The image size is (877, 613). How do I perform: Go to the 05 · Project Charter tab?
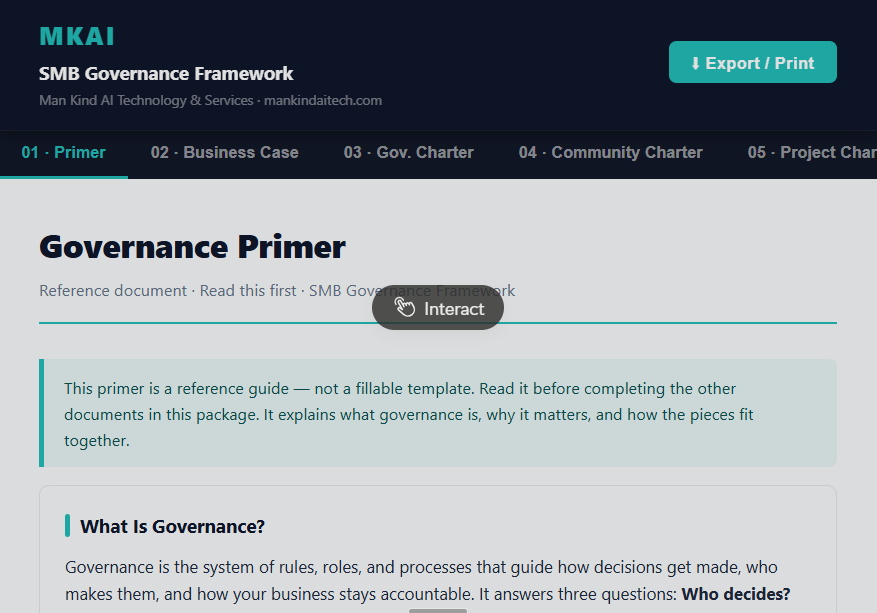(812, 153)
